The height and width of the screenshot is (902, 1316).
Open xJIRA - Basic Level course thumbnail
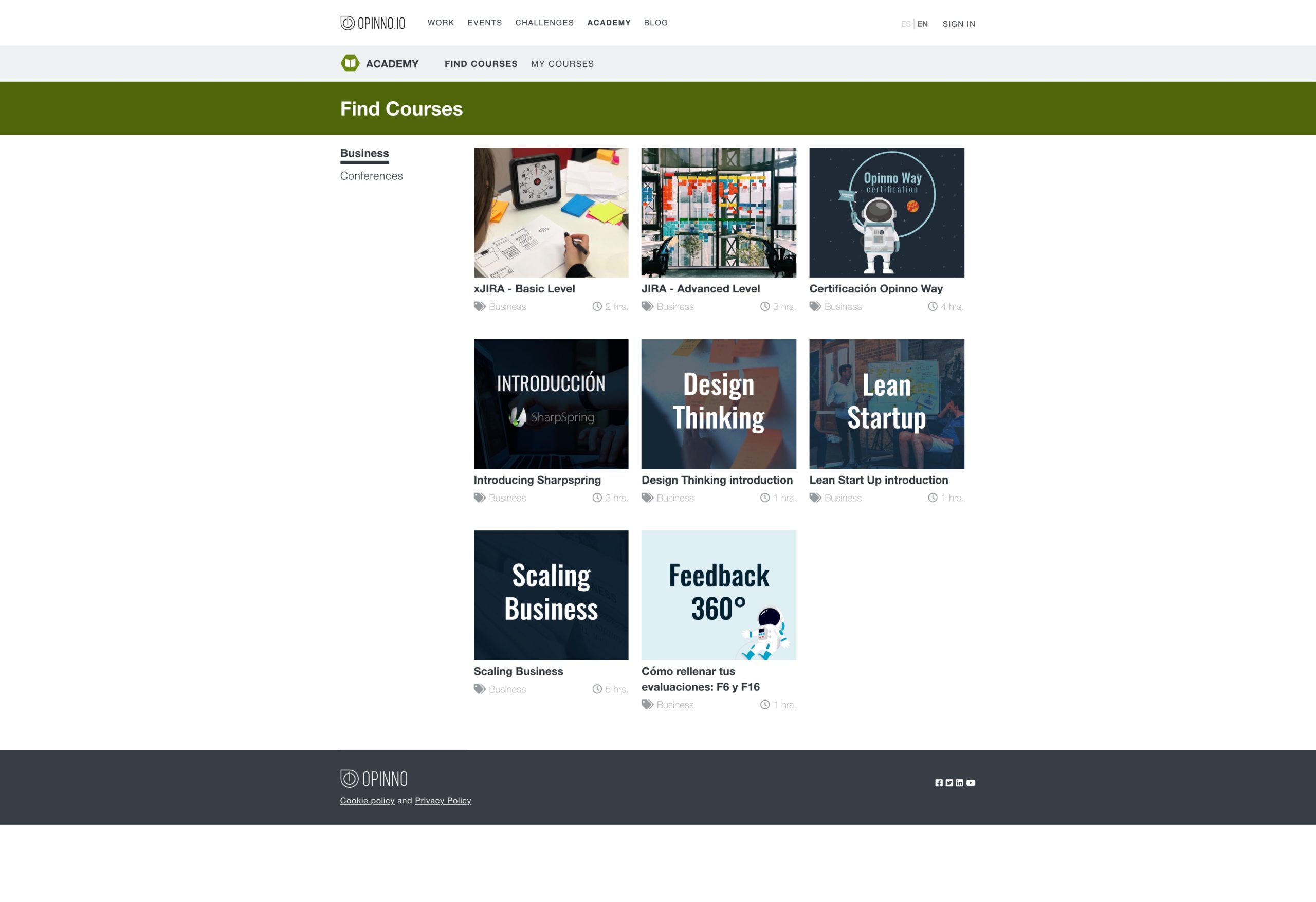[551, 212]
